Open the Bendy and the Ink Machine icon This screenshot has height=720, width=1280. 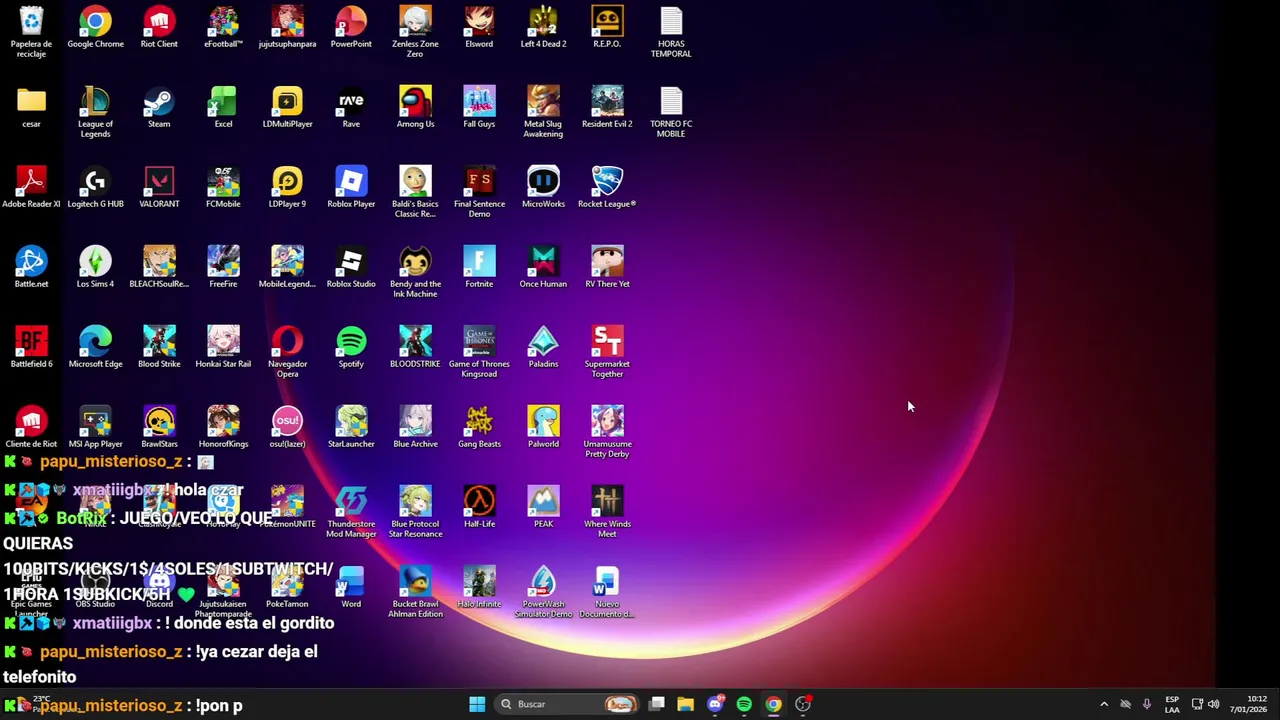[x=415, y=272]
